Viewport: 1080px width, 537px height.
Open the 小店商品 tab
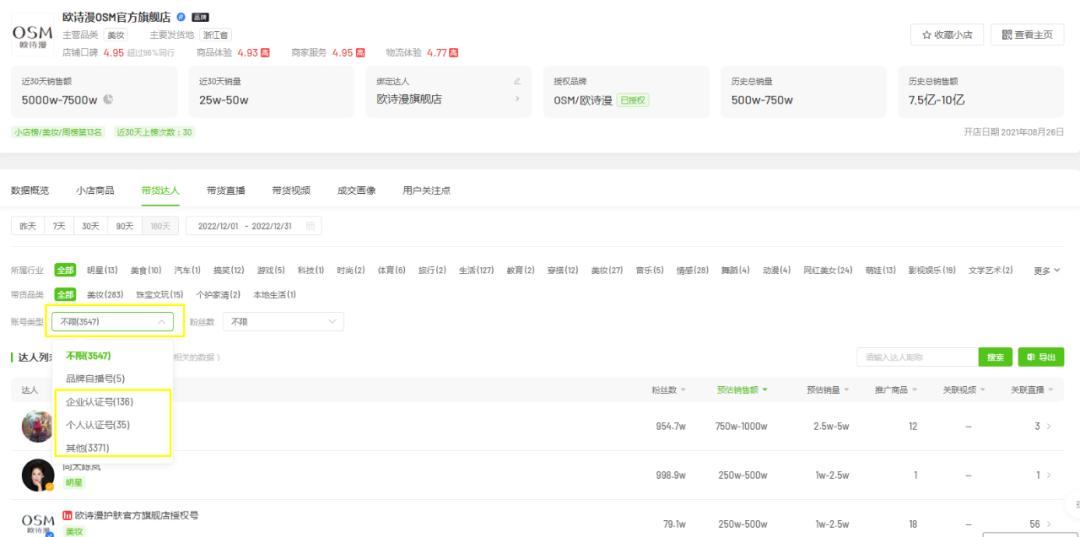[95, 190]
